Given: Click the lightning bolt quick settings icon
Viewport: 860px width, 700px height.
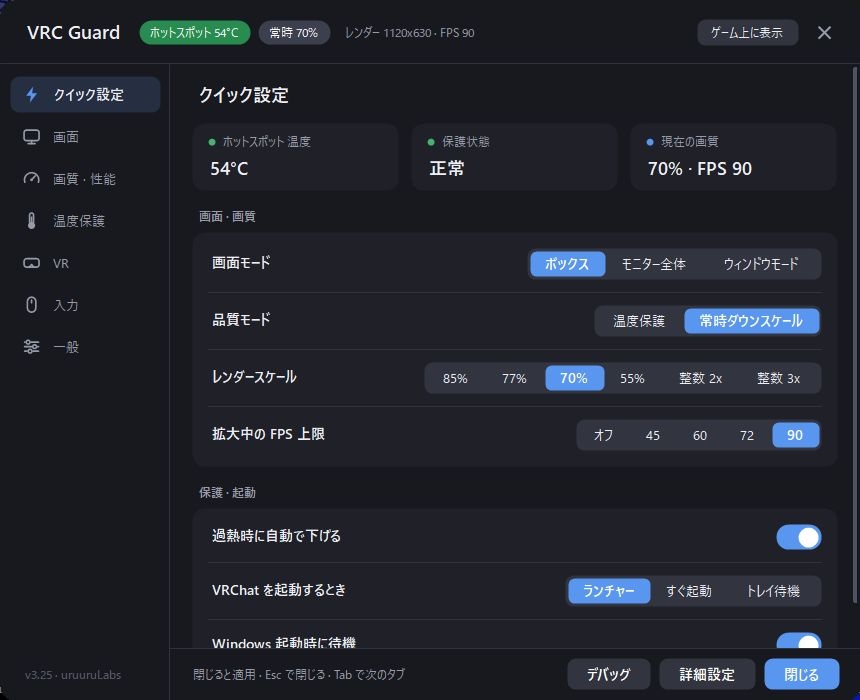Looking at the screenshot, I should coord(32,95).
